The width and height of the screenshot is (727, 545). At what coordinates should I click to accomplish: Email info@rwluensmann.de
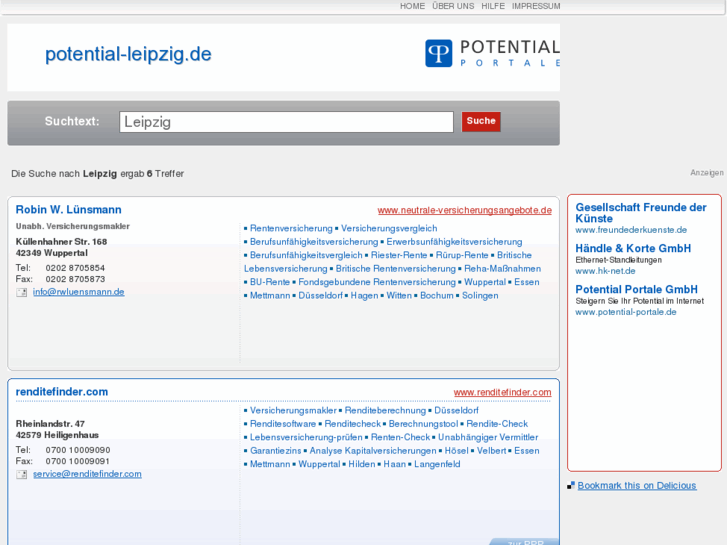pyautogui.click(x=78, y=292)
